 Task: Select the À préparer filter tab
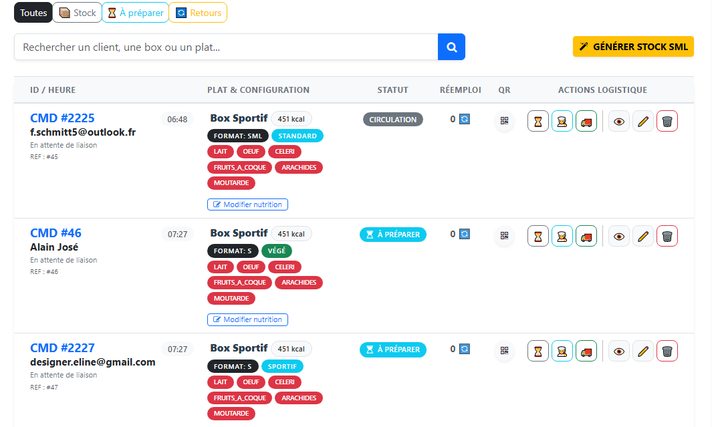coord(135,13)
